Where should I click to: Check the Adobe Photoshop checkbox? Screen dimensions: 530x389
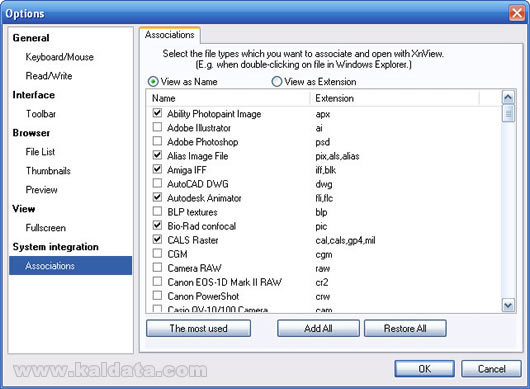point(157,141)
